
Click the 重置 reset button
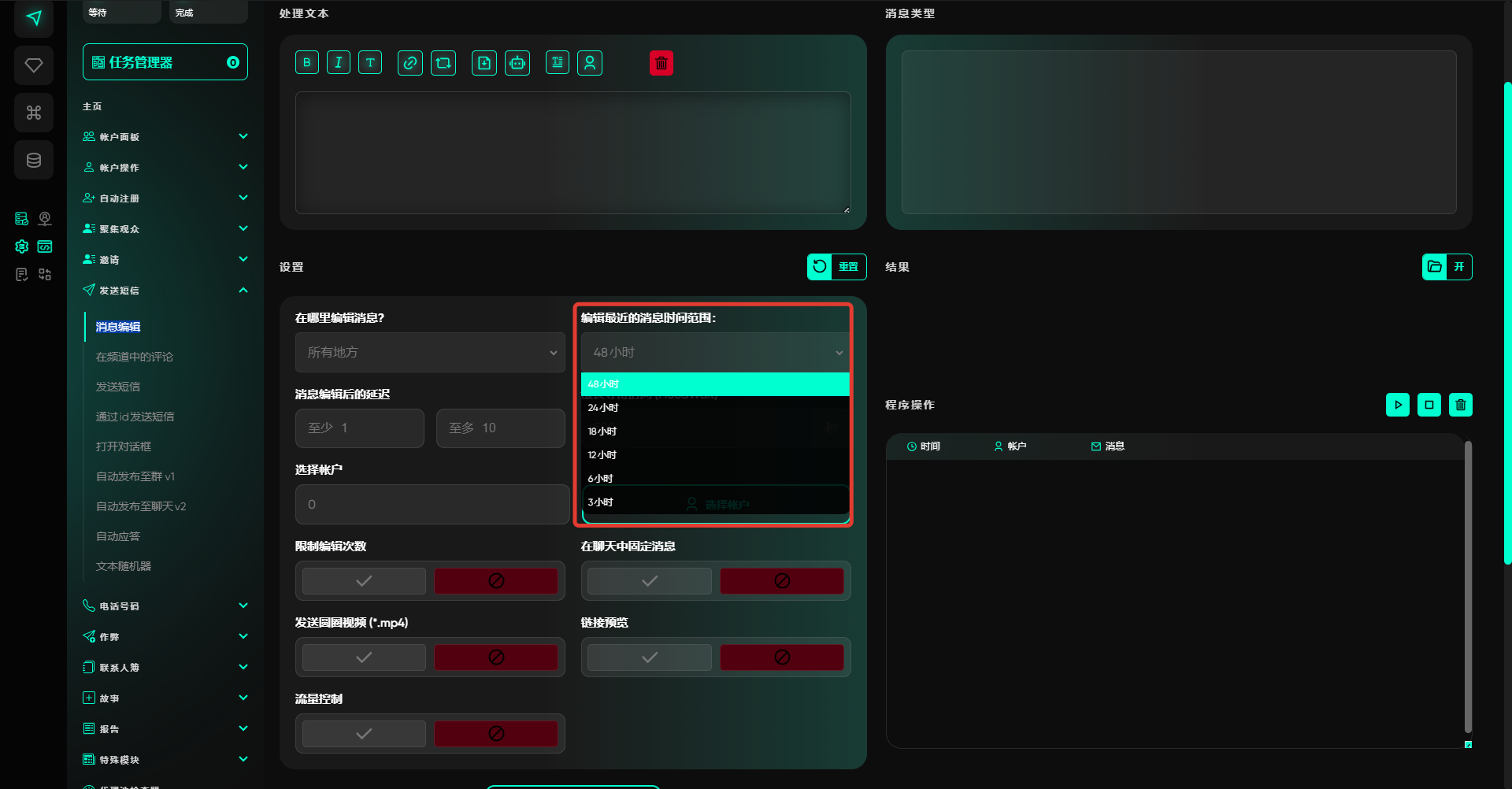(837, 267)
